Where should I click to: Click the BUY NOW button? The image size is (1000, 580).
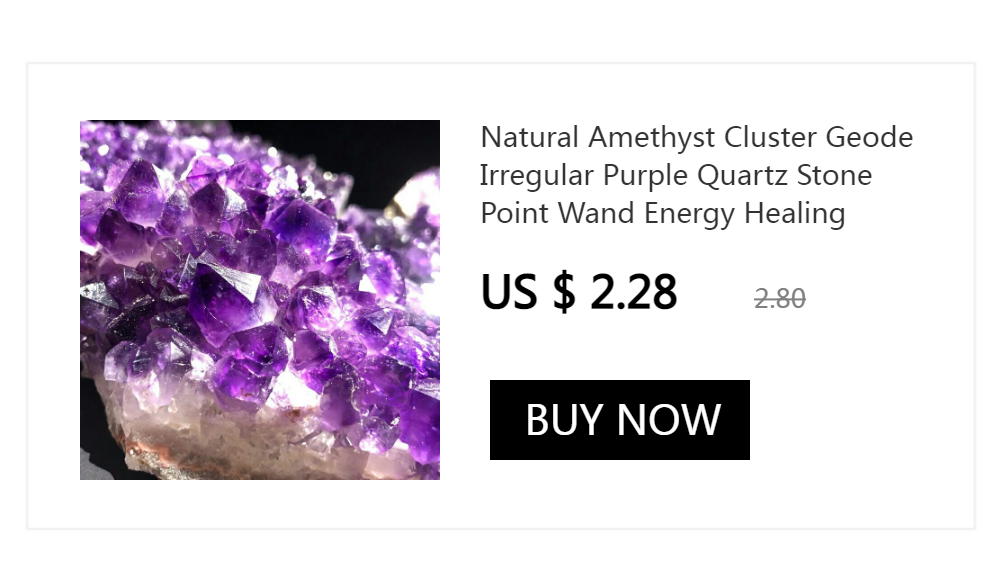(x=619, y=420)
